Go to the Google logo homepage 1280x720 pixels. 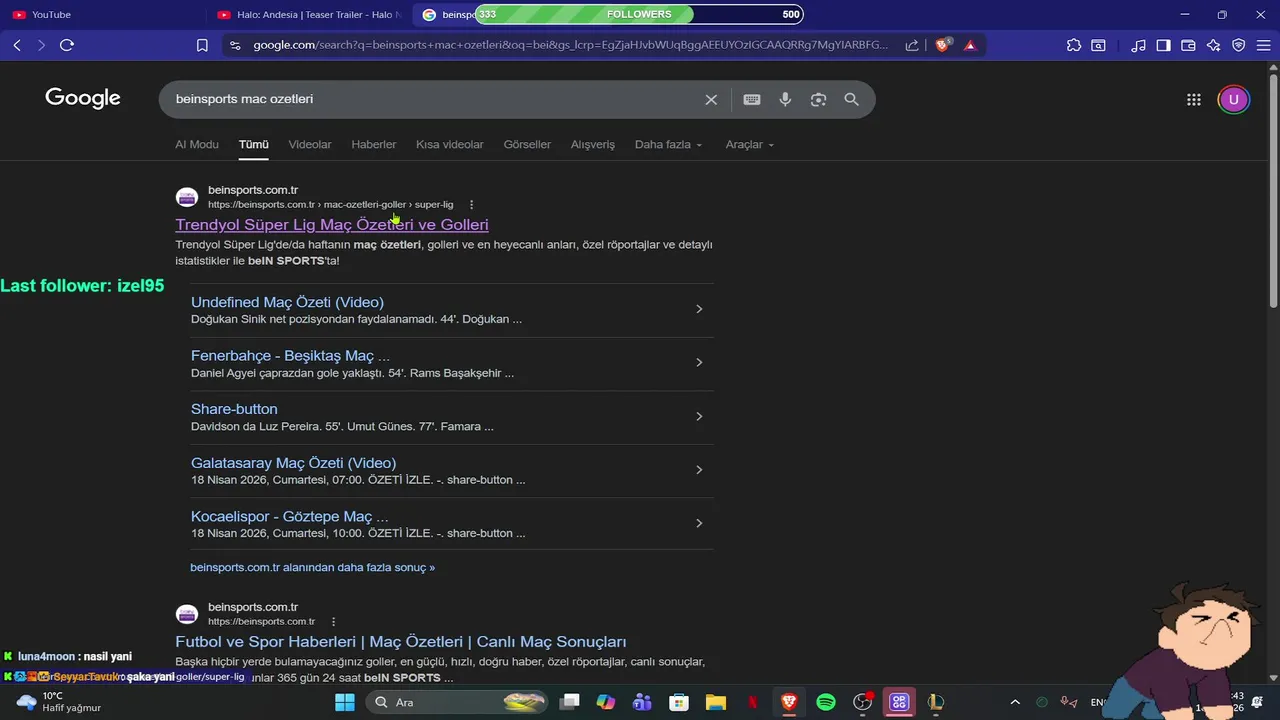(83, 98)
